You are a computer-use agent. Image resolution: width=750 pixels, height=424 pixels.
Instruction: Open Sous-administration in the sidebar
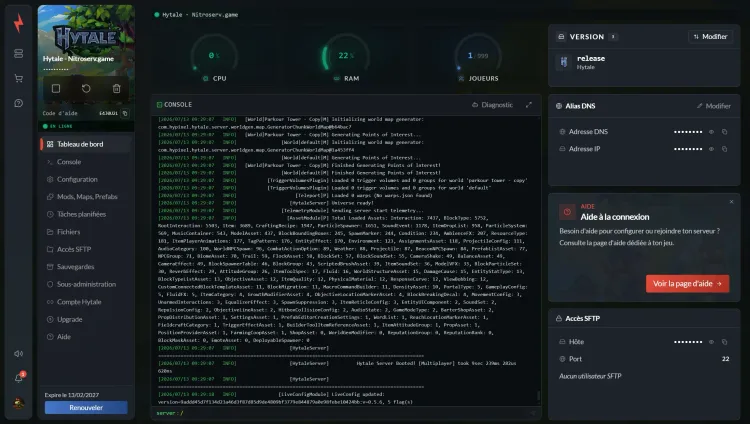pos(86,284)
